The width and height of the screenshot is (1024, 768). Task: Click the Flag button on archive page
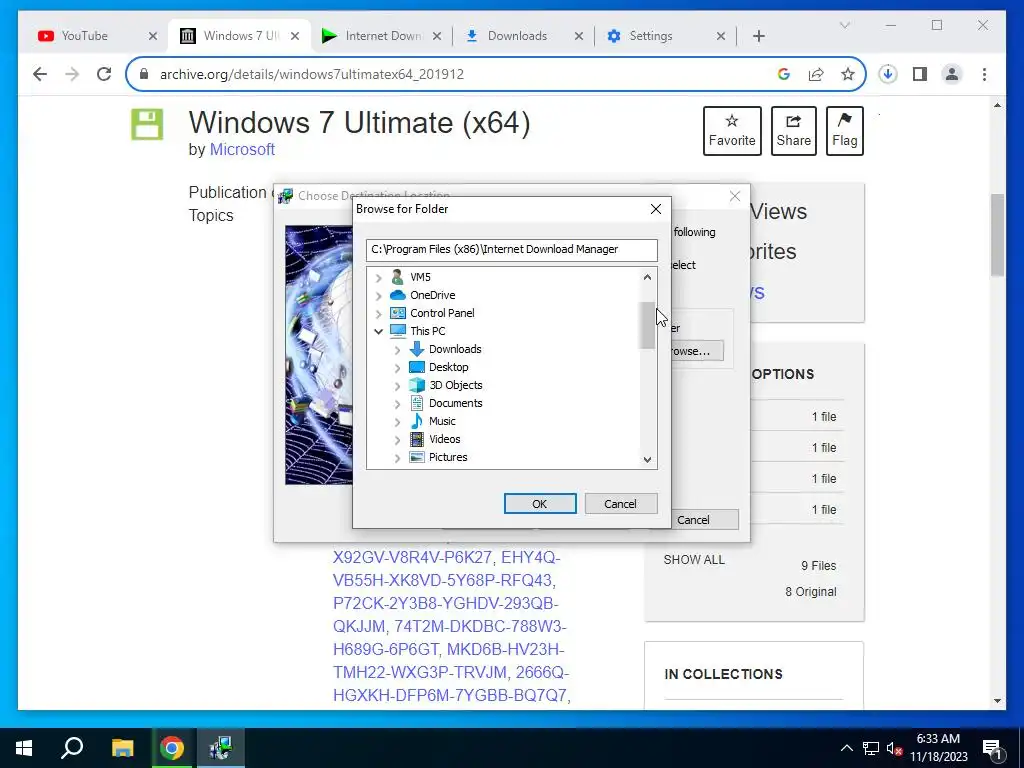pos(844,131)
